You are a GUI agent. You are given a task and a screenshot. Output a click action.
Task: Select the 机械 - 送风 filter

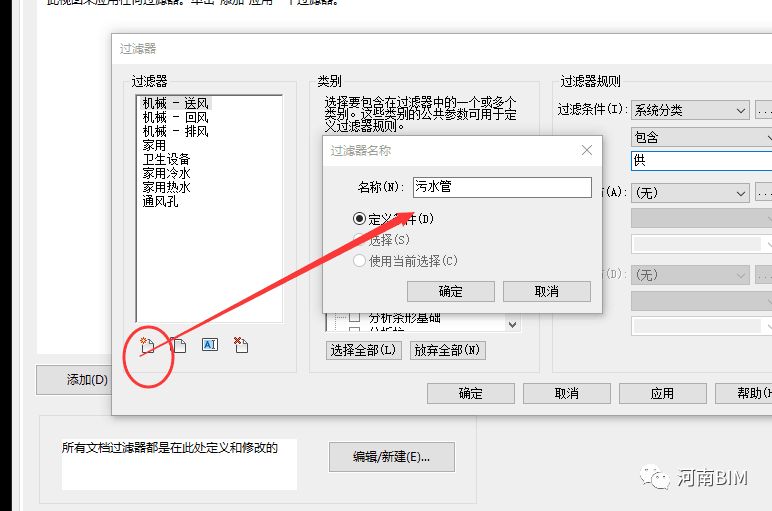point(175,103)
